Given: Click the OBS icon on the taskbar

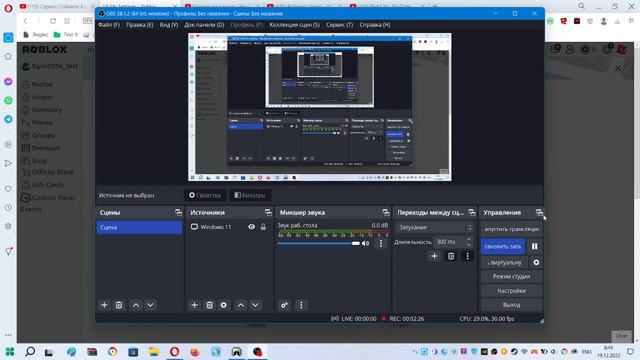Looking at the screenshot, I should tap(257, 351).
